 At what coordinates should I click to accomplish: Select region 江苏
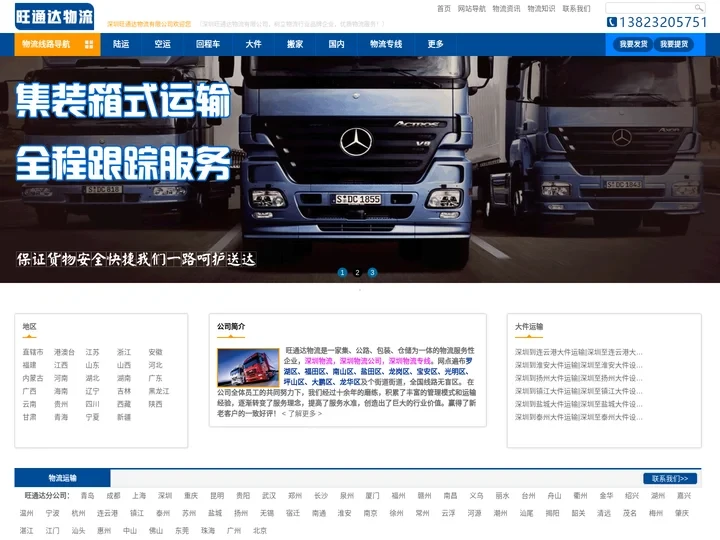[92, 352]
